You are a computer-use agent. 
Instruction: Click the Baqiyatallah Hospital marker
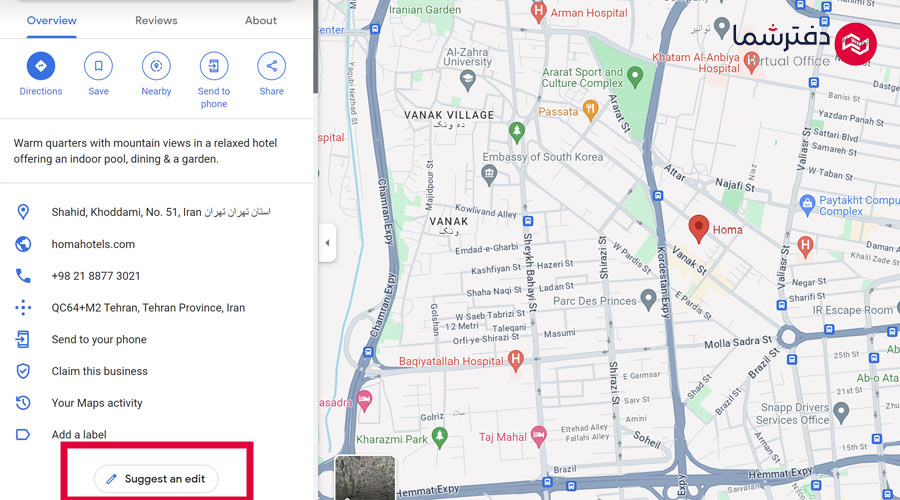[x=515, y=361]
